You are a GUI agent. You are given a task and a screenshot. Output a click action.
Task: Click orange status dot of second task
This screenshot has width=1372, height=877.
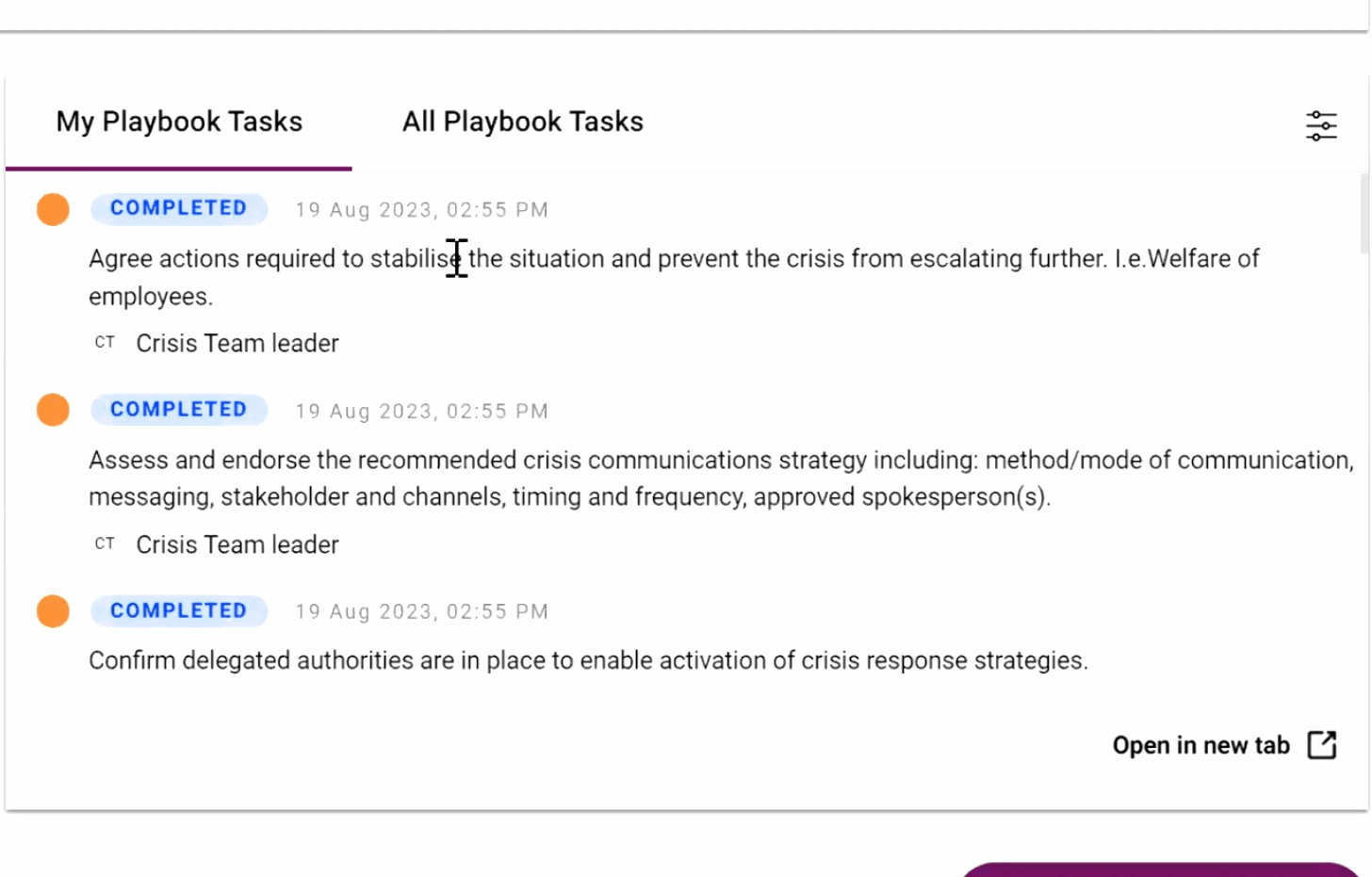pos(53,410)
